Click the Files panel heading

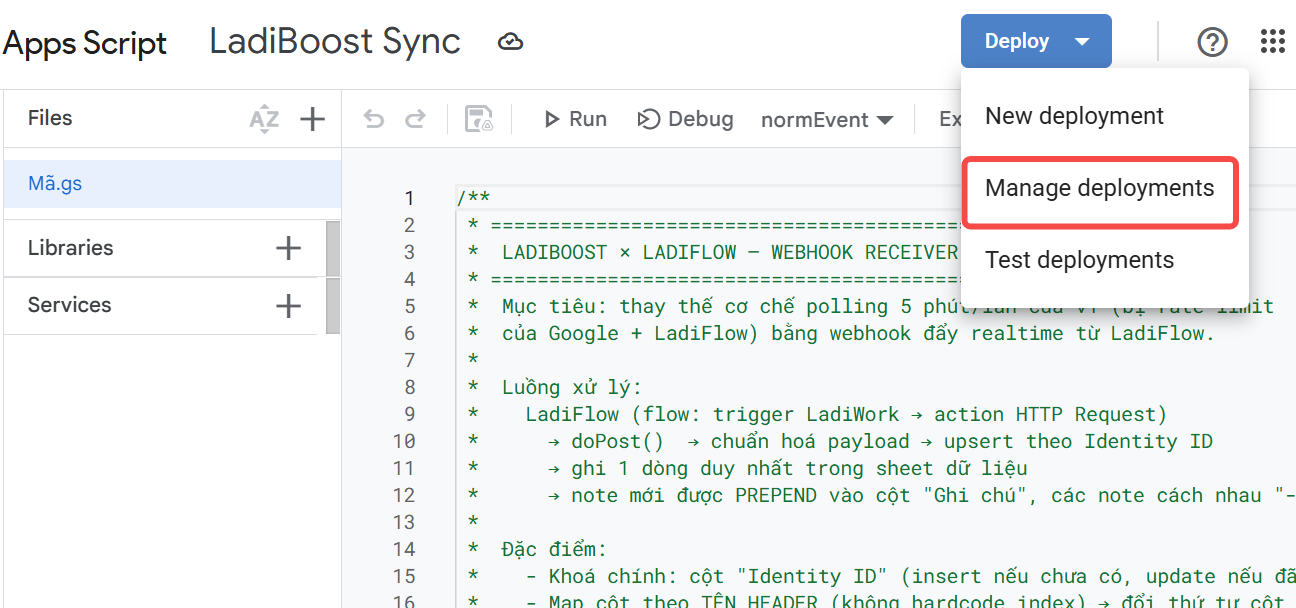coord(50,118)
